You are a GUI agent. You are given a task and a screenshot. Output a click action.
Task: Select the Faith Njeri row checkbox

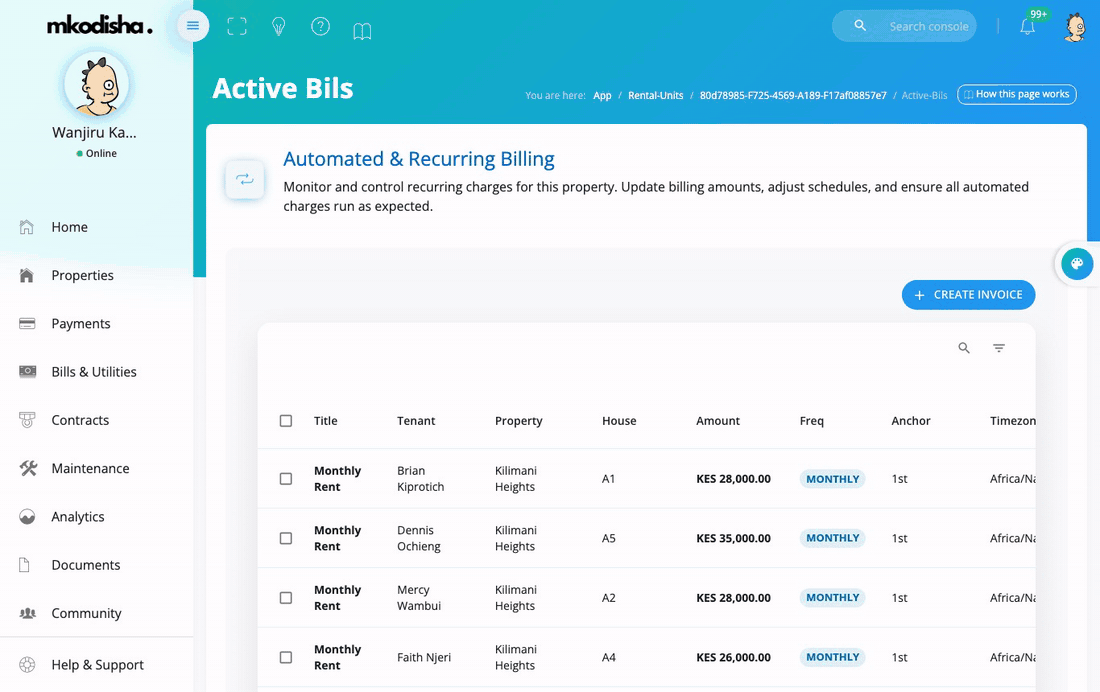(286, 658)
